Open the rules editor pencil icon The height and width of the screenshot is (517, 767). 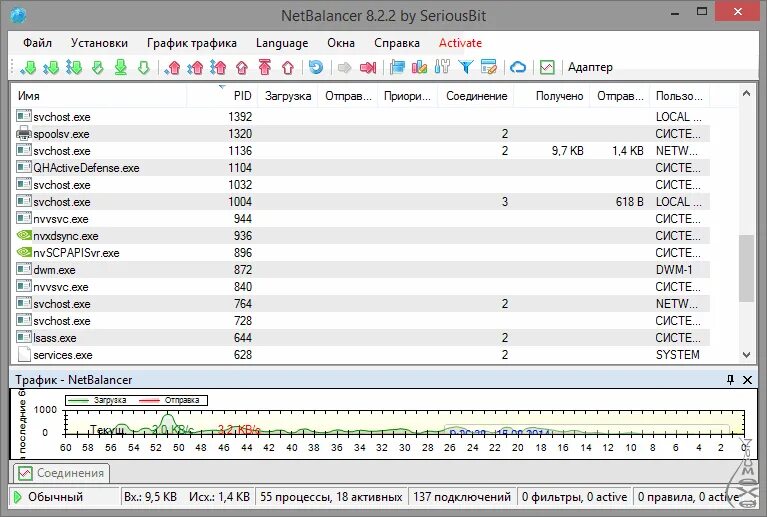489,67
